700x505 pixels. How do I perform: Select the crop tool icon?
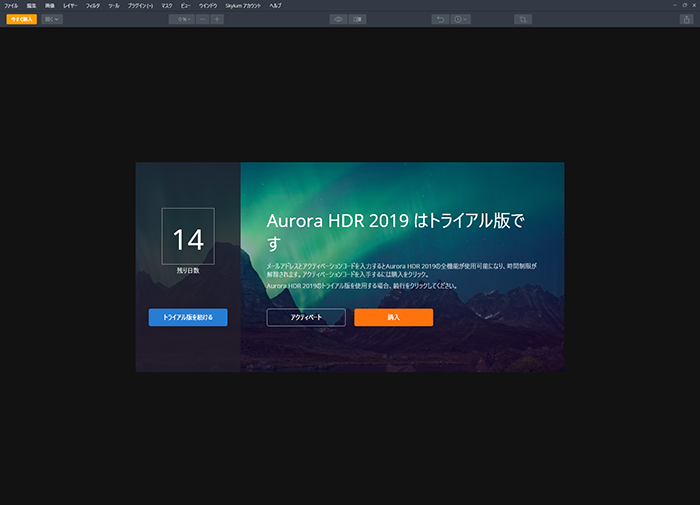coord(523,19)
